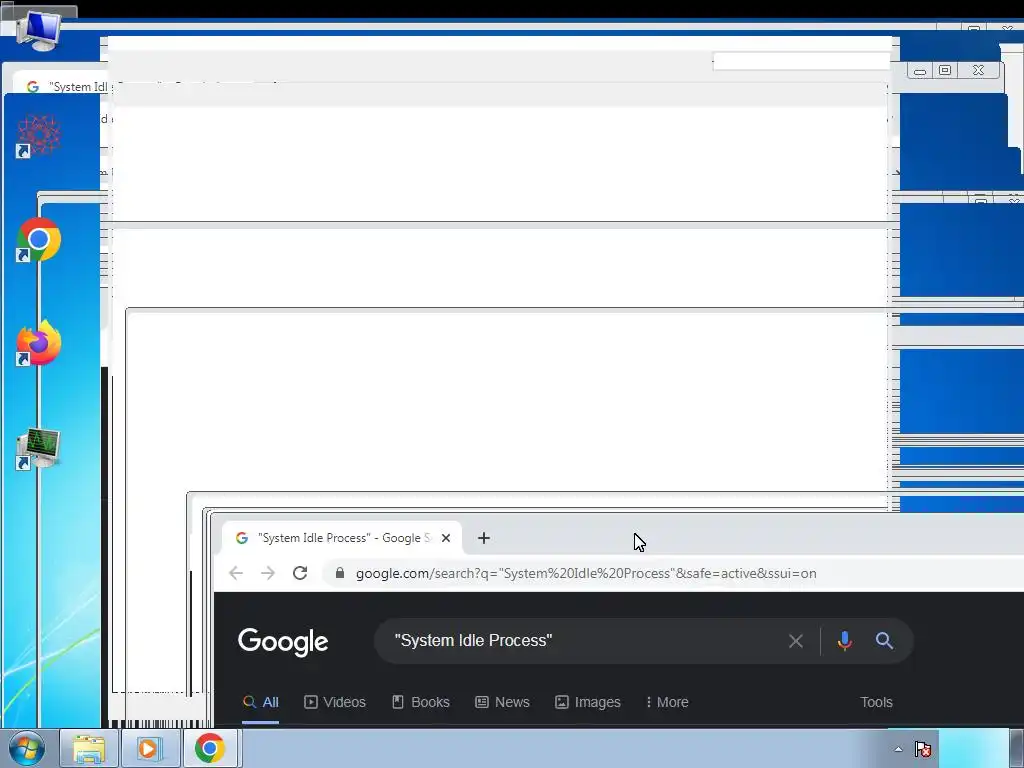This screenshot has width=1024, height=768.
Task: Clear the Google search query
Action: point(795,641)
